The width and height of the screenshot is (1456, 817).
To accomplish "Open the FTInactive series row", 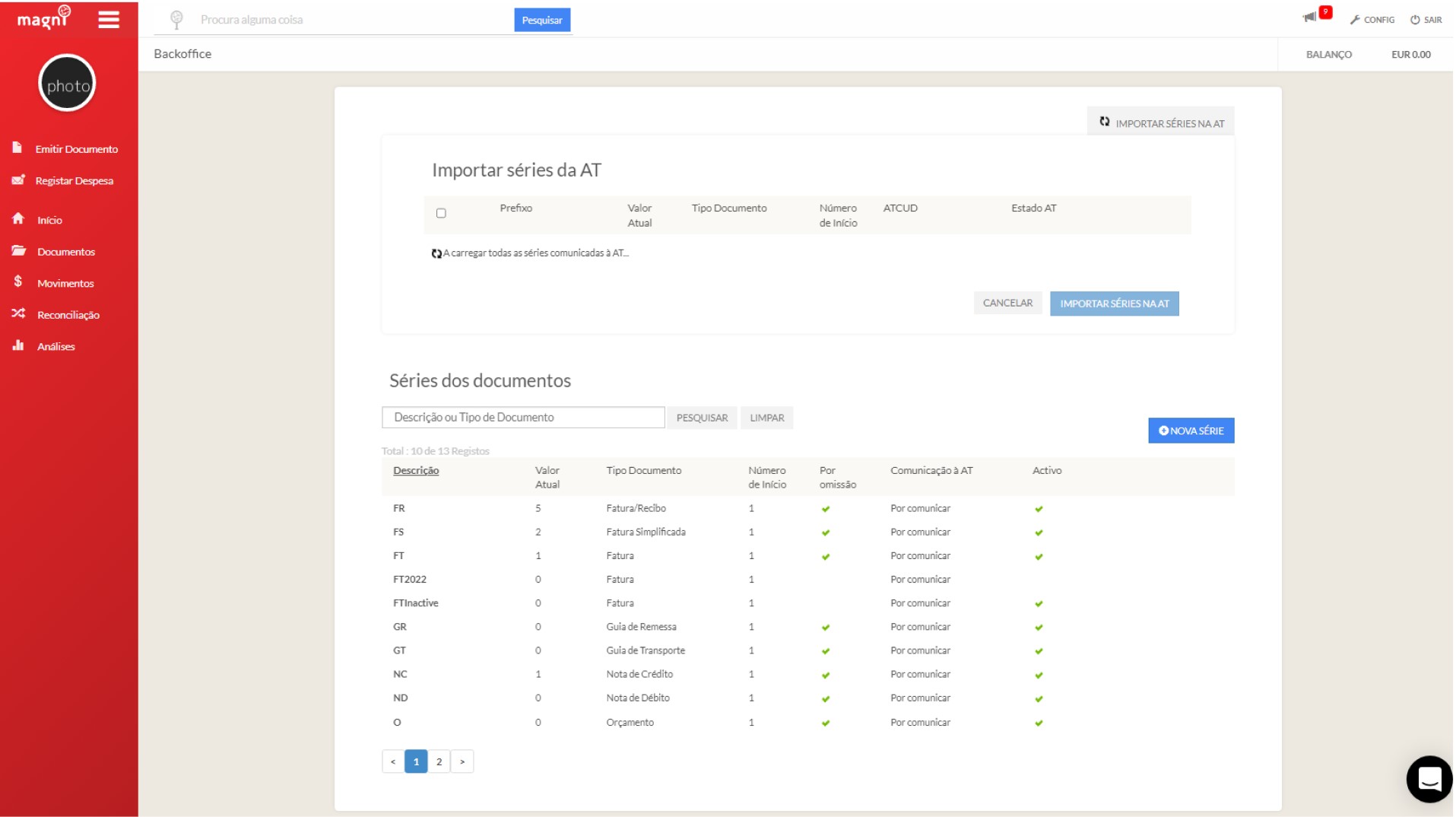I will coord(807,602).
